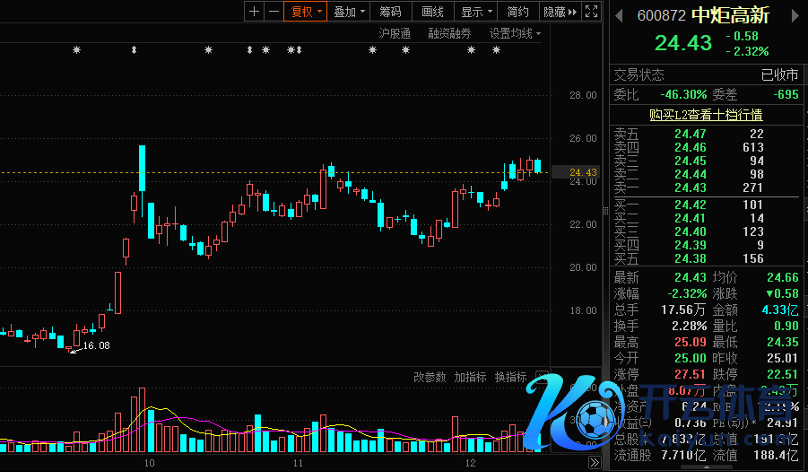Screen dimensions: 808x472
Task: Click the 购买L2查看十档行情 link
Action: 706,115
